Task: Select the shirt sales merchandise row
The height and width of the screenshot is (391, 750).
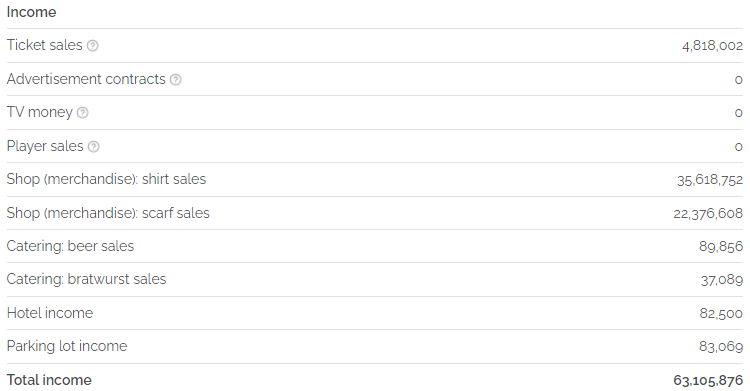Action: tap(375, 179)
